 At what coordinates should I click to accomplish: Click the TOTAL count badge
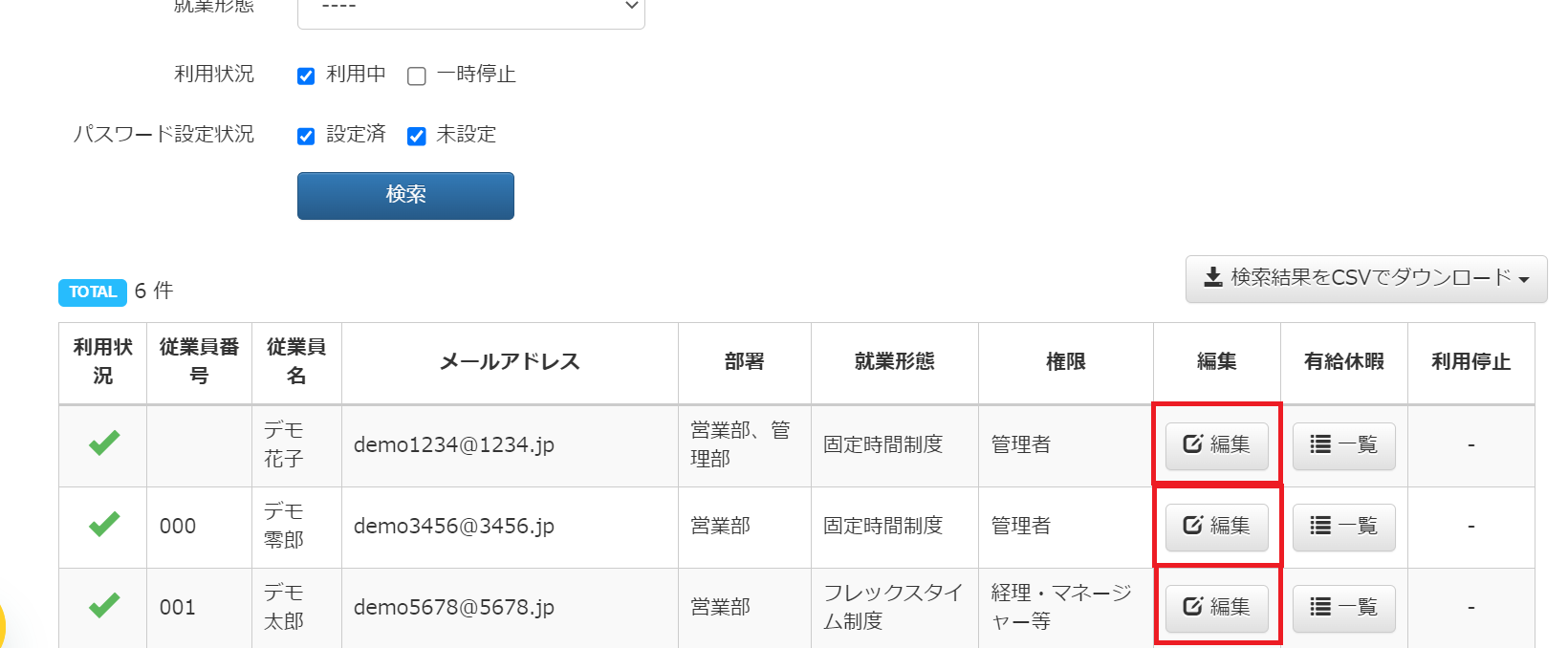tap(93, 292)
